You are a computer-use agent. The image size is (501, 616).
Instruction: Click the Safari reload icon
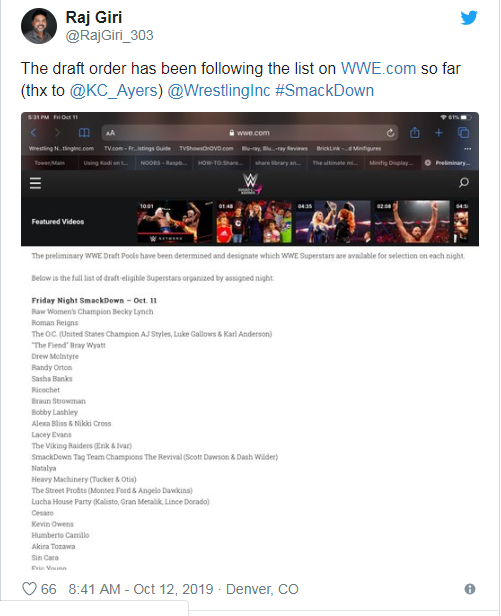click(x=390, y=133)
